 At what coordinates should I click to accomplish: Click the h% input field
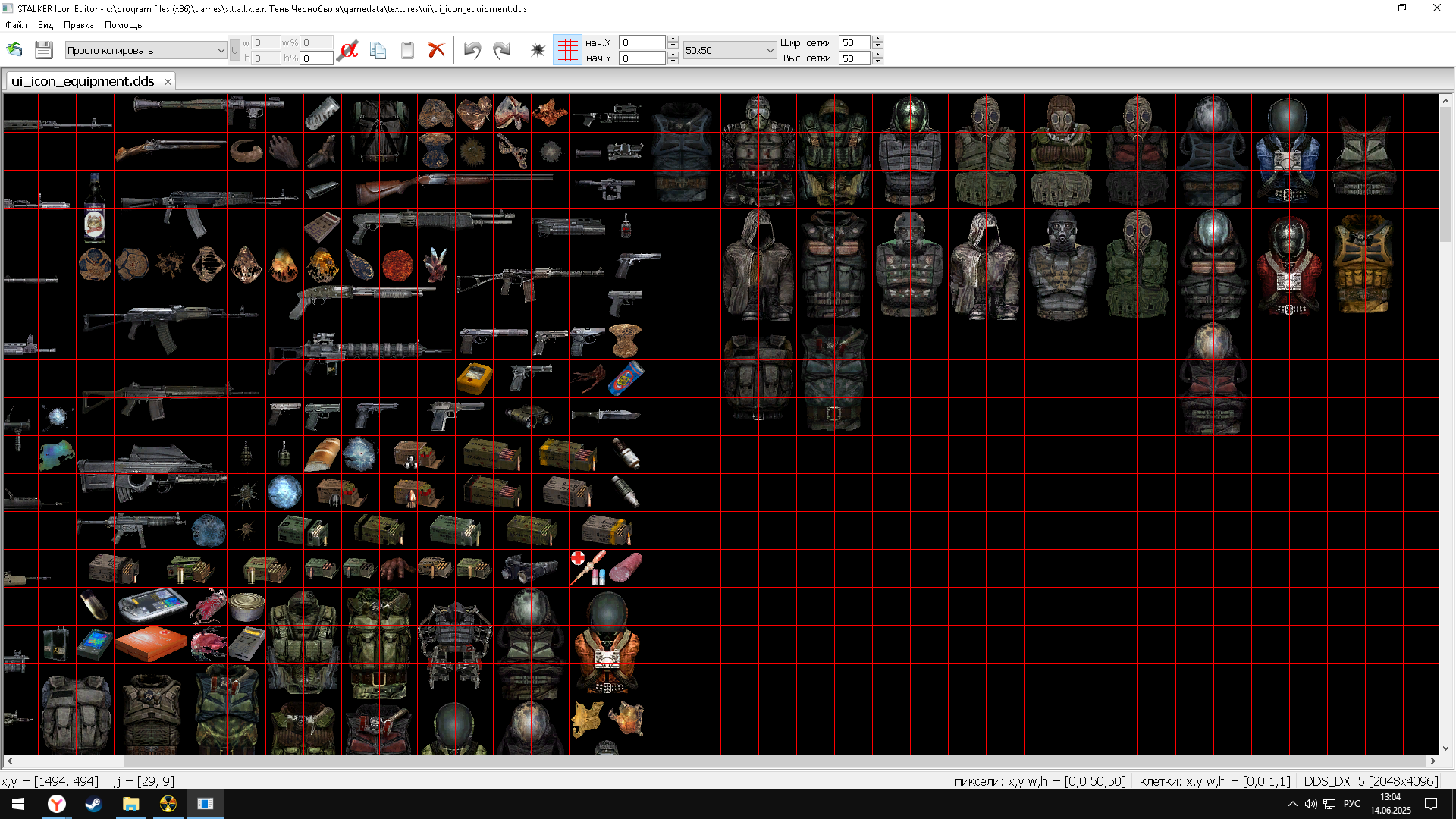pyautogui.click(x=316, y=58)
